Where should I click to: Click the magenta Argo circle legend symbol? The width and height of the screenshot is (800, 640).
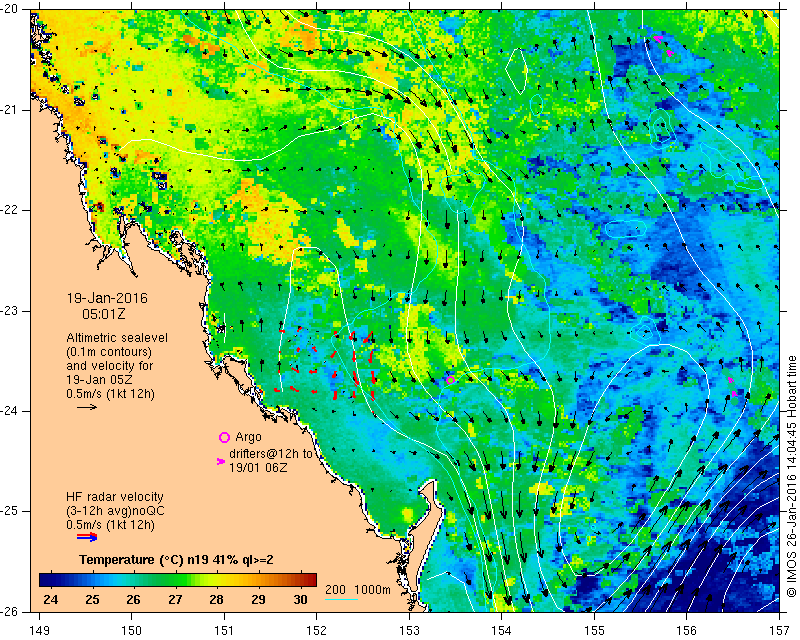pos(224,437)
